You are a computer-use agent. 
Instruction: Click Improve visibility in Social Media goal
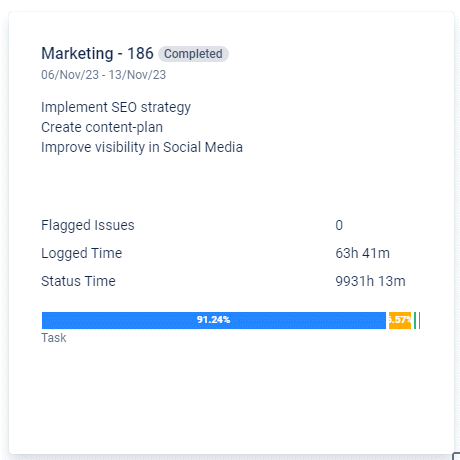pyautogui.click(x=142, y=147)
